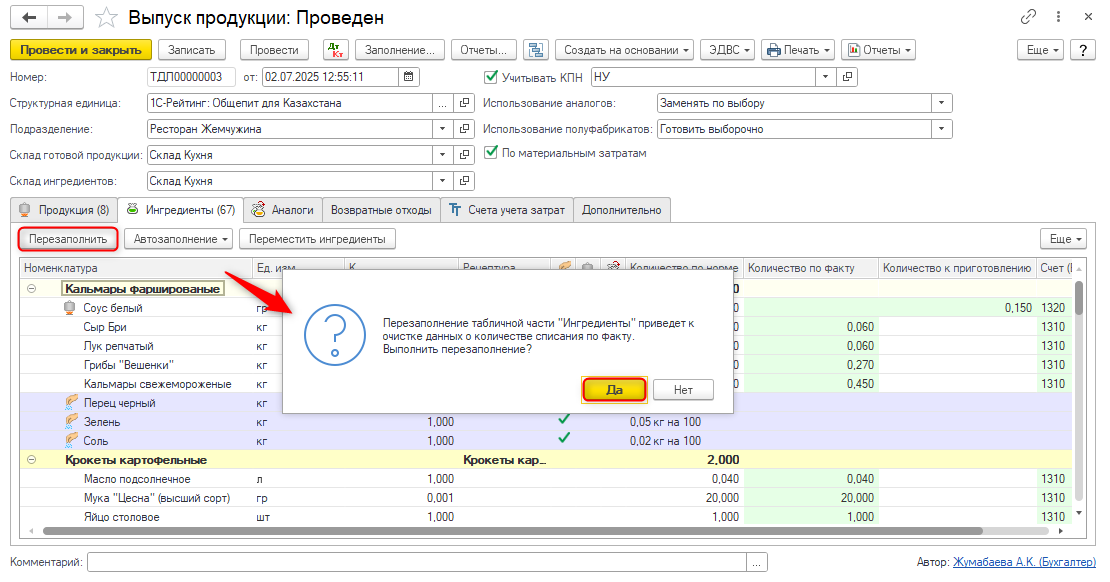Add document to favorites with star icon
Viewport: 1110px width, 582px height.
(x=106, y=18)
